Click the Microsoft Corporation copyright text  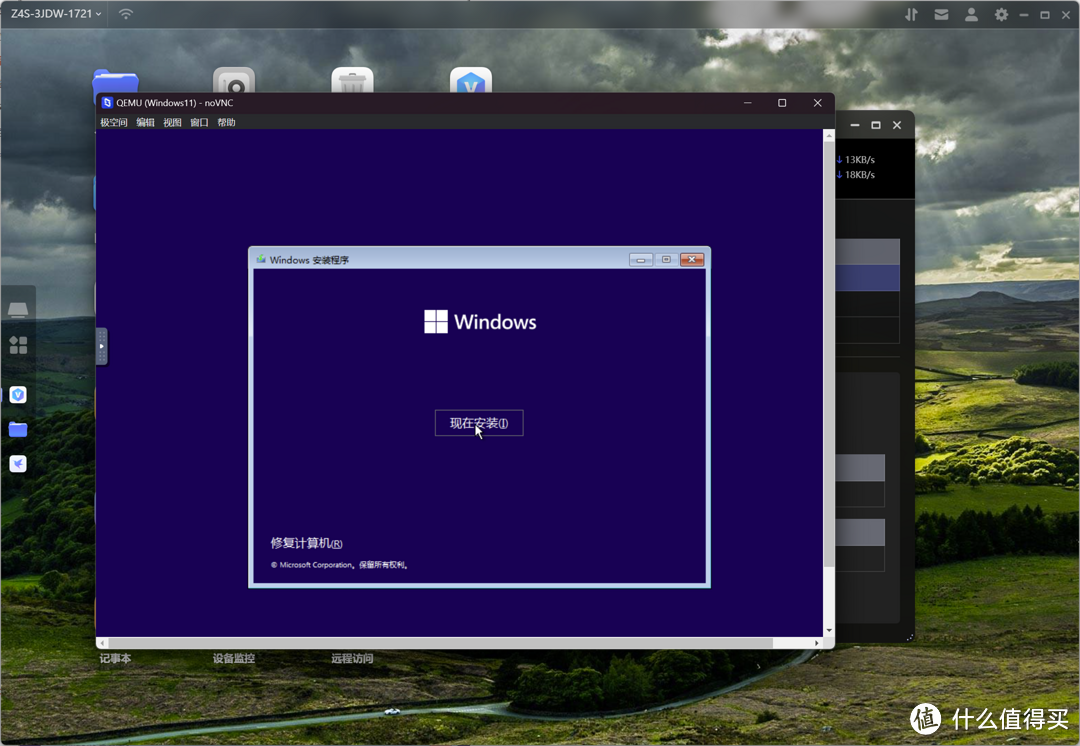tap(340, 566)
